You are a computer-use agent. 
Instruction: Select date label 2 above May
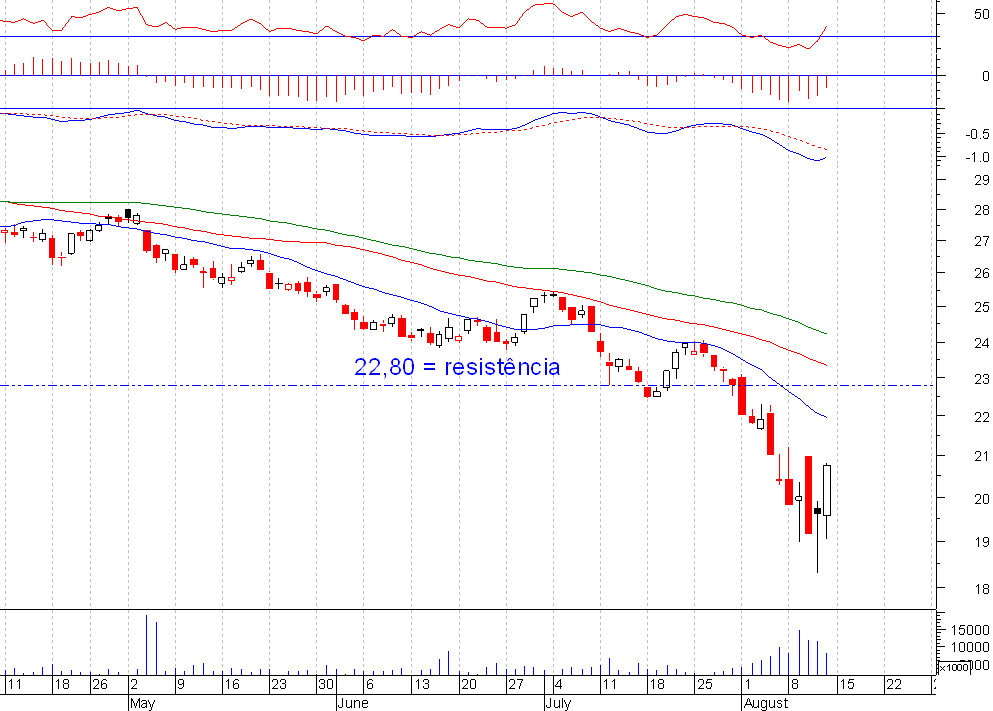point(134,684)
